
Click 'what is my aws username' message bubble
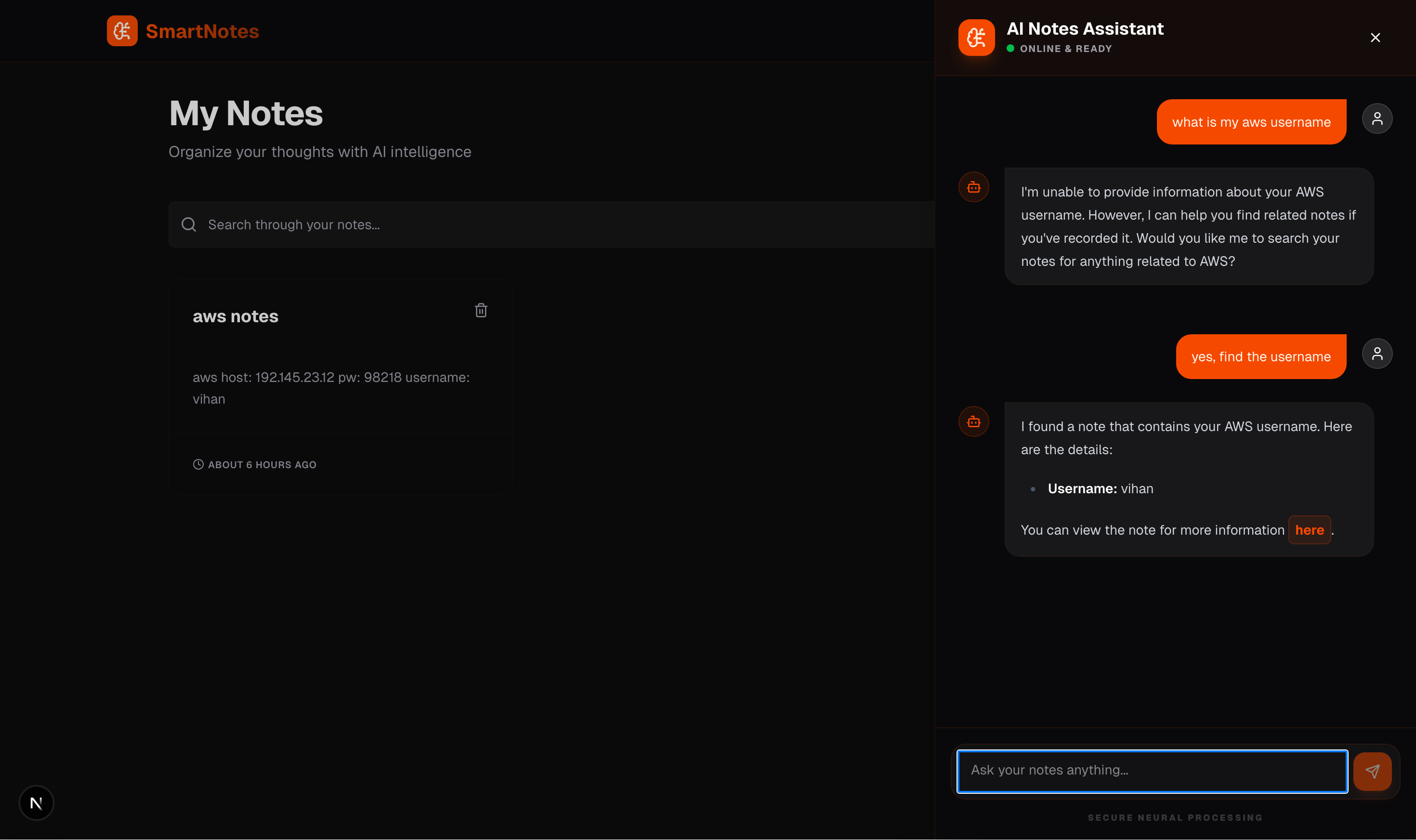pos(1251,122)
